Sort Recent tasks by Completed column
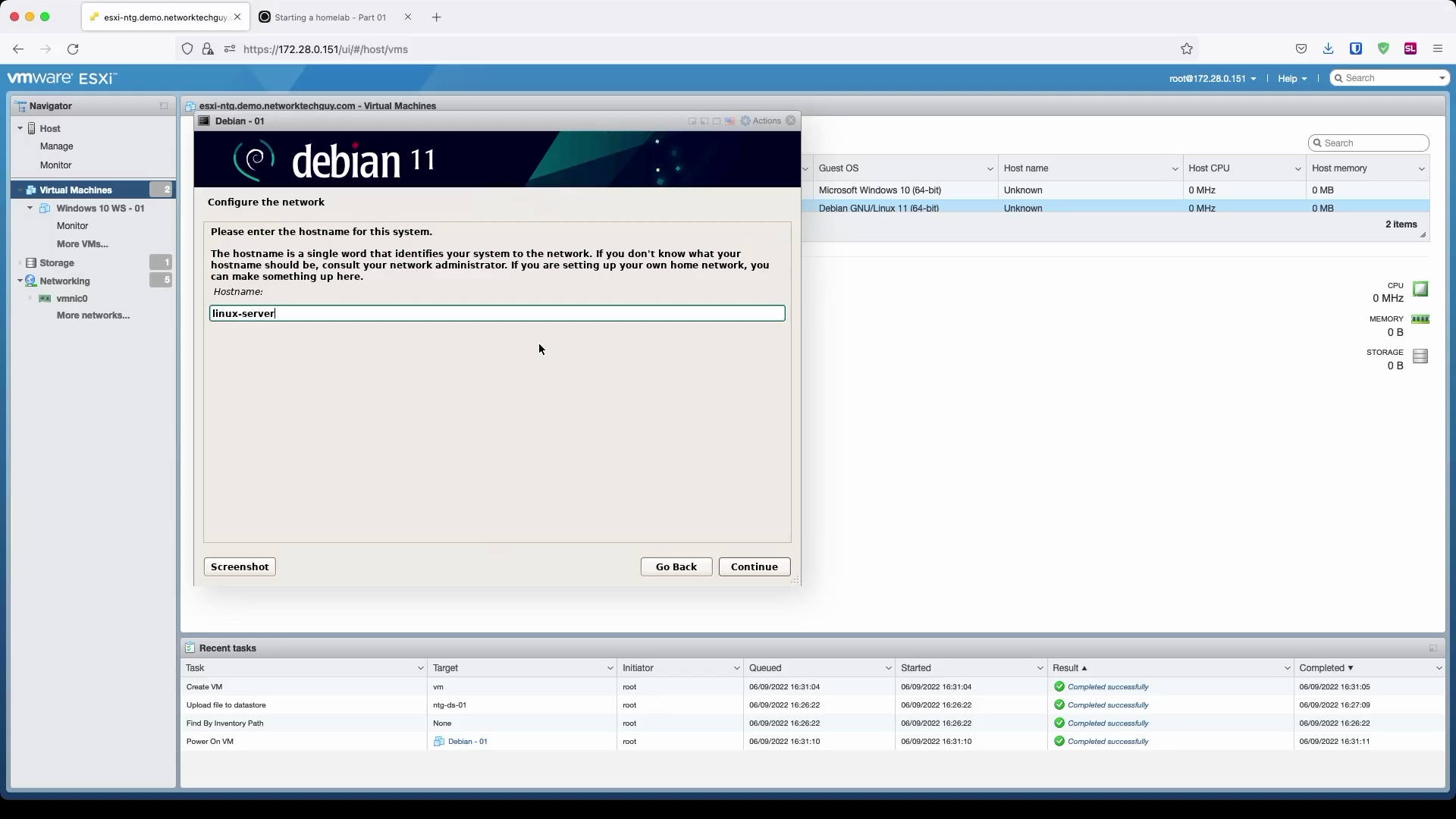Viewport: 1456px width, 819px height. click(x=1326, y=668)
